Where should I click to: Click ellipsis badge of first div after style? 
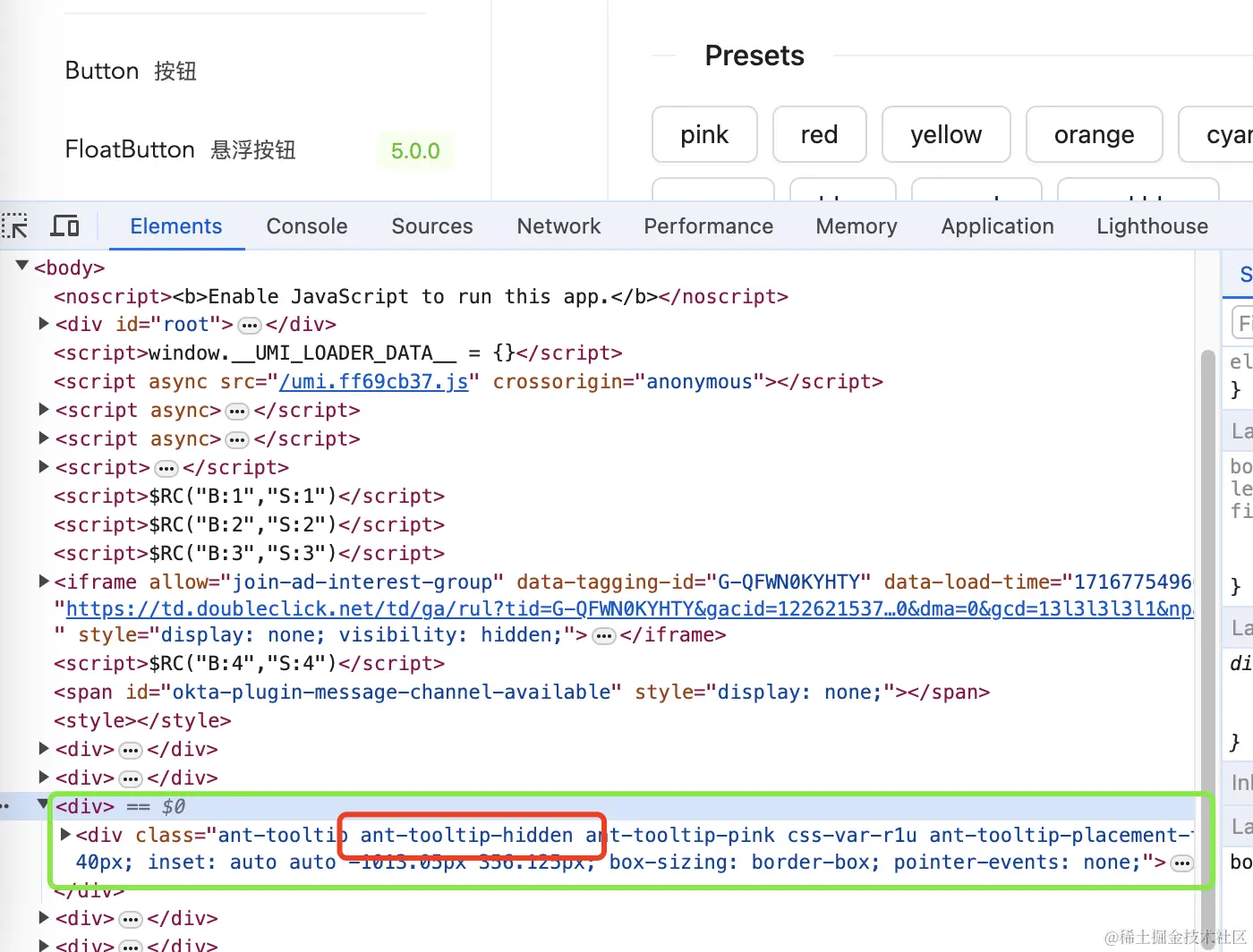(131, 751)
